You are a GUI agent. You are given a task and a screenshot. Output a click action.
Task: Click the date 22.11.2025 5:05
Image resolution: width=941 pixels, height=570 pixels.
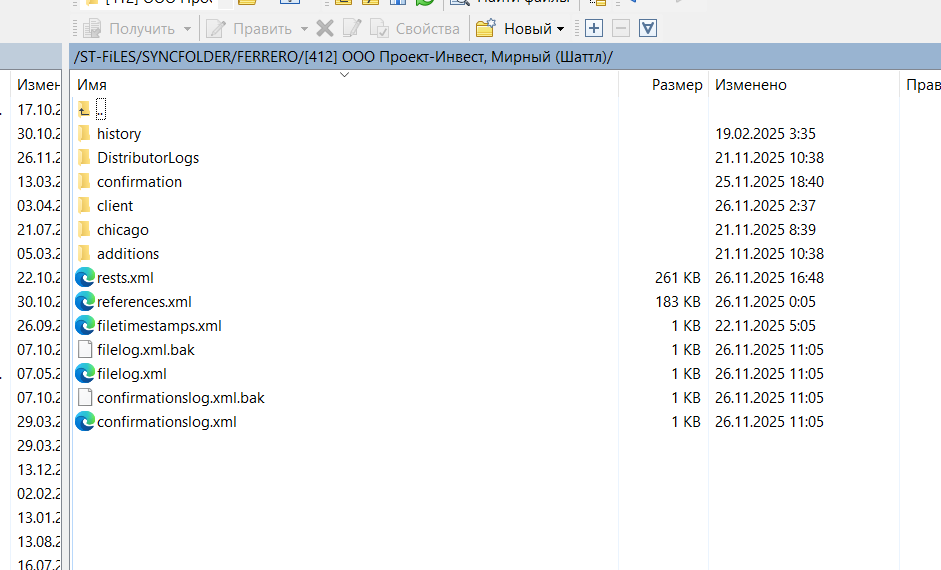765,326
